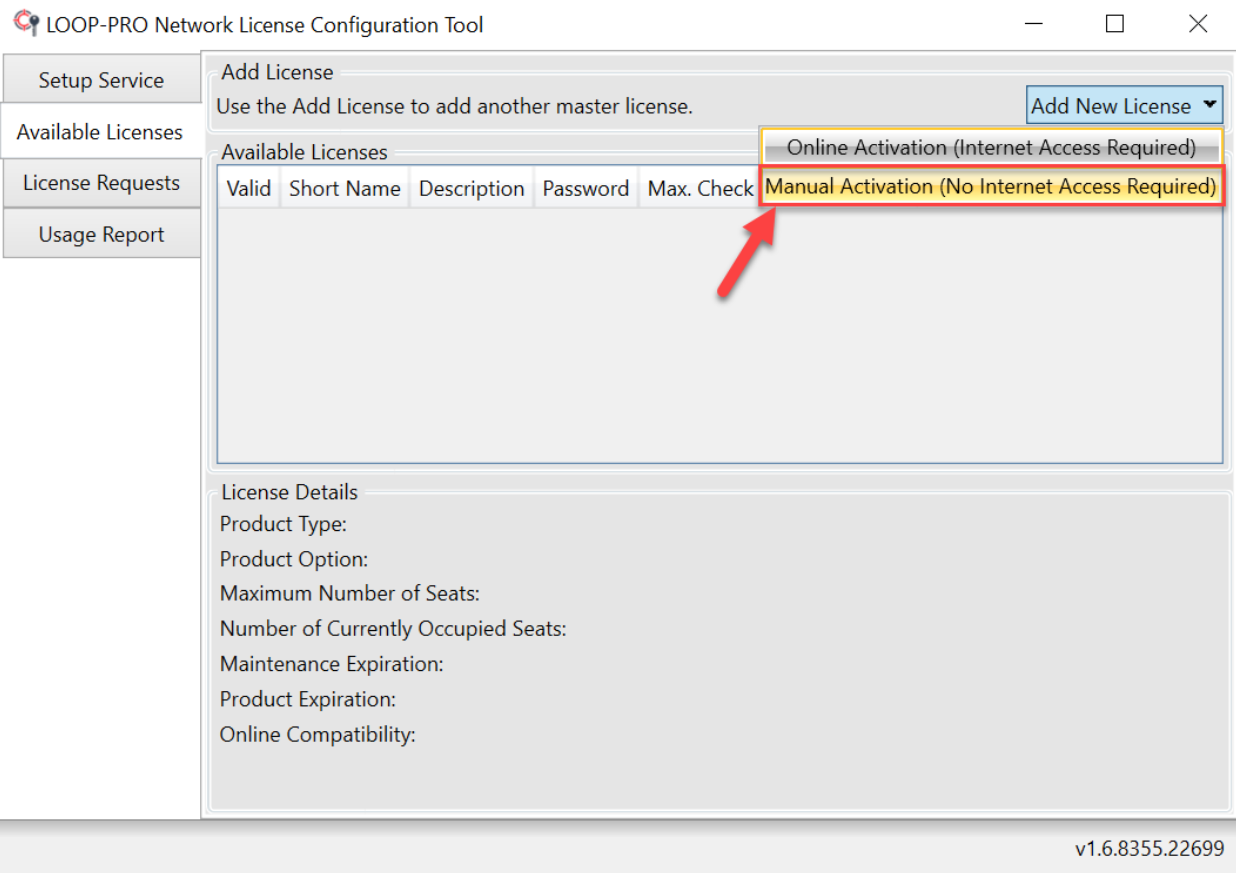Screen dimensions: 1236x873
Task: Select the Available Licenses tab
Action: (100, 130)
